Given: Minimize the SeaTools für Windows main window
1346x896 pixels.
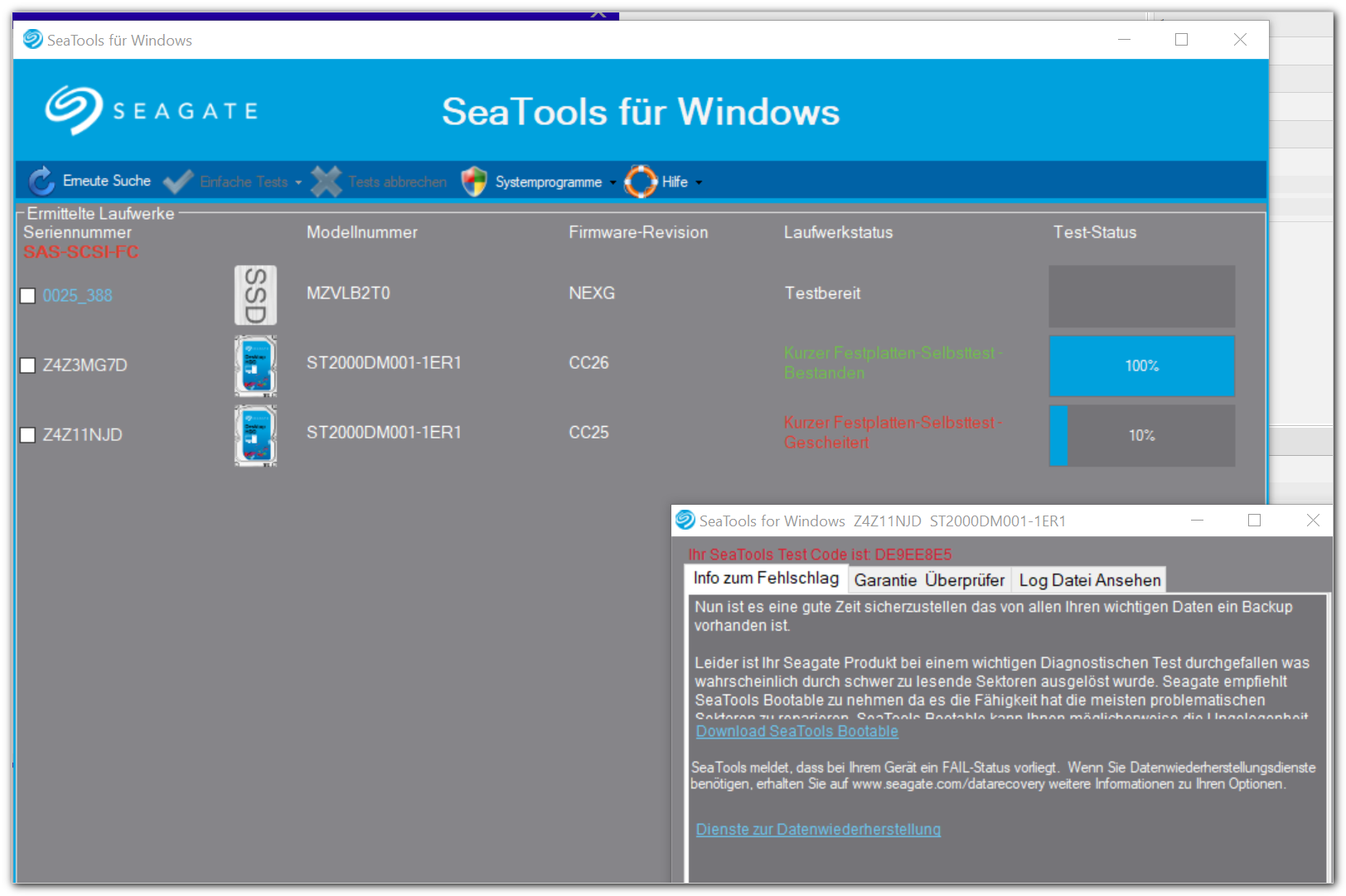Looking at the screenshot, I should point(1124,39).
